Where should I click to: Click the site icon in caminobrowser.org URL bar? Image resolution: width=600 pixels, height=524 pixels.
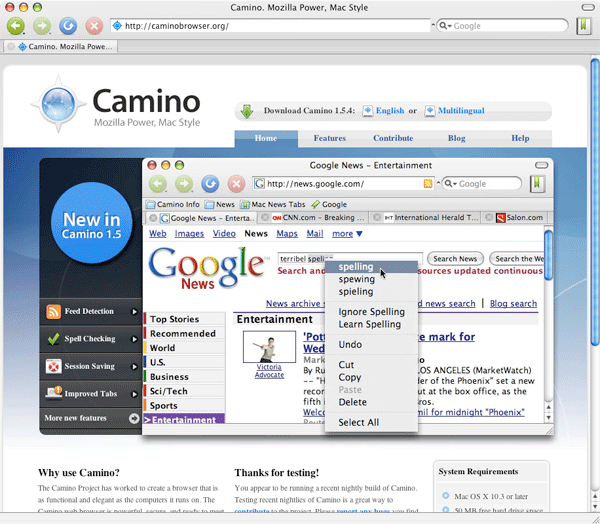tap(117, 26)
